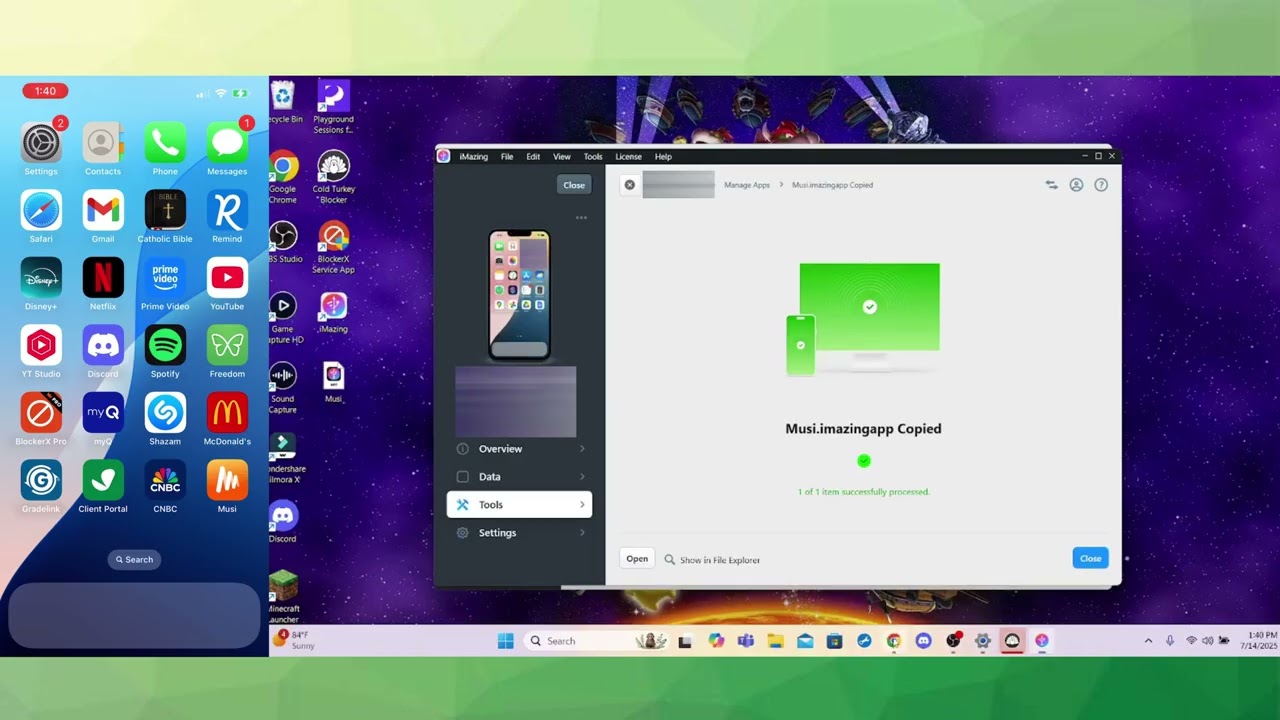Launch Disney+ on the phone
The image size is (1280, 720).
coord(41,278)
